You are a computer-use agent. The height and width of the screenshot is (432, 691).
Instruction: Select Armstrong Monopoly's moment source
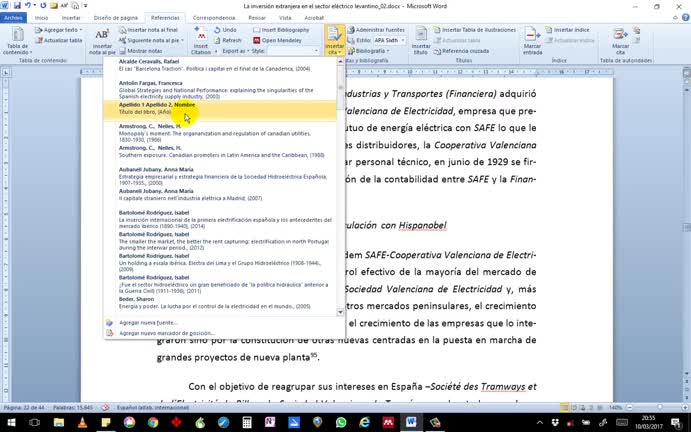pyautogui.click(x=220, y=133)
